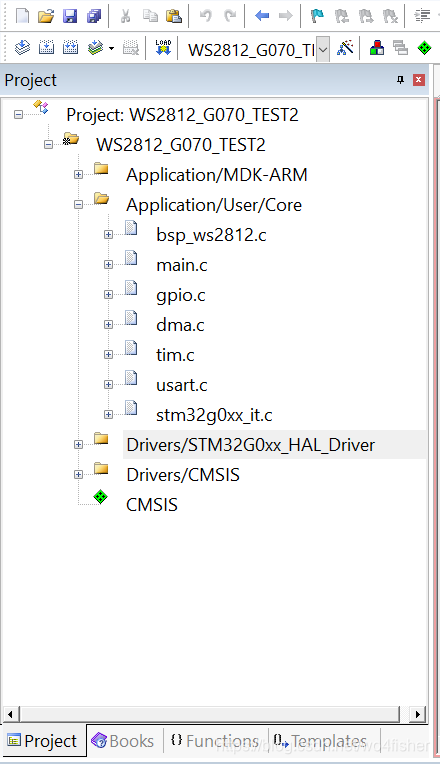Viewport: 440px width, 764px height.
Task: Open Options for Target magic wand
Action: click(x=345, y=48)
